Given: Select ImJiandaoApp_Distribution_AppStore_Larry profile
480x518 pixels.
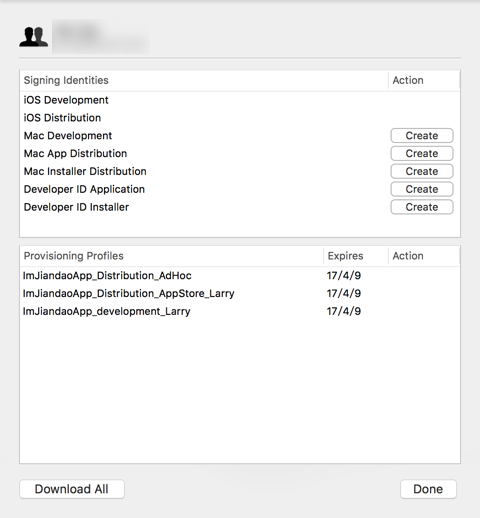Looking at the screenshot, I should 240,293.
